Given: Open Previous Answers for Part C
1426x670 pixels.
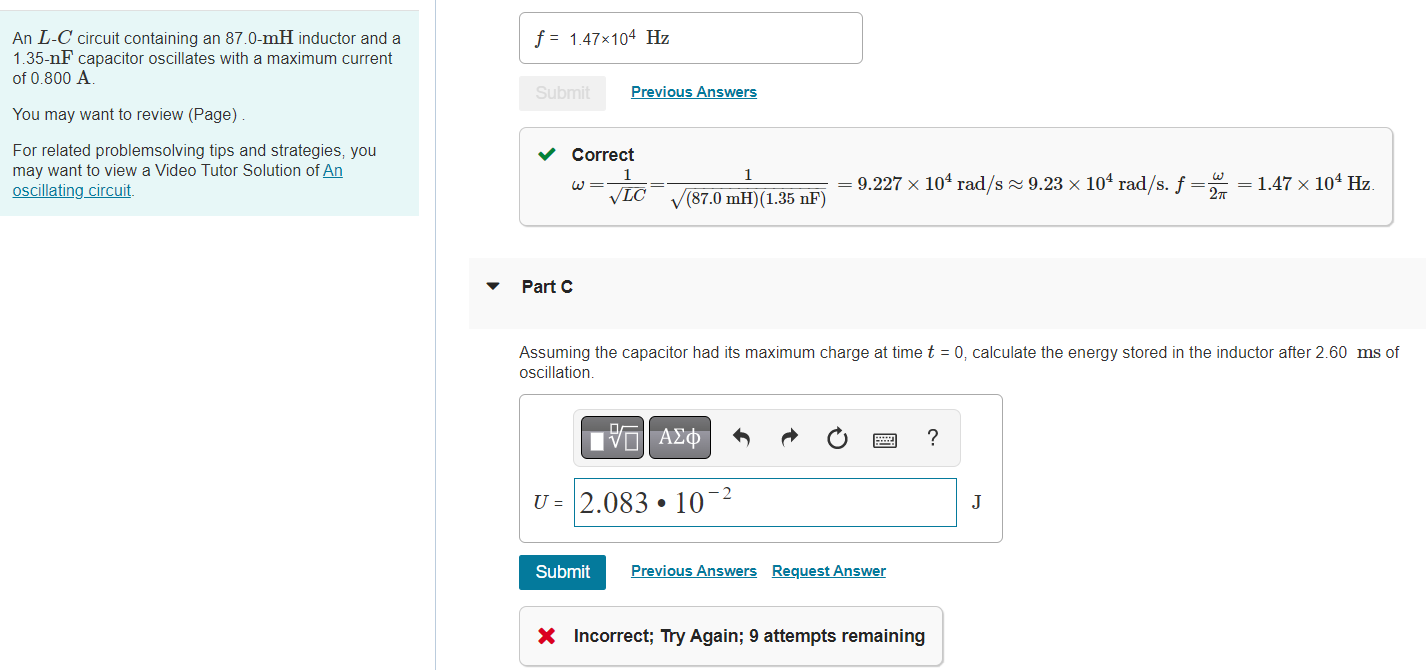Looking at the screenshot, I should click(x=694, y=570).
